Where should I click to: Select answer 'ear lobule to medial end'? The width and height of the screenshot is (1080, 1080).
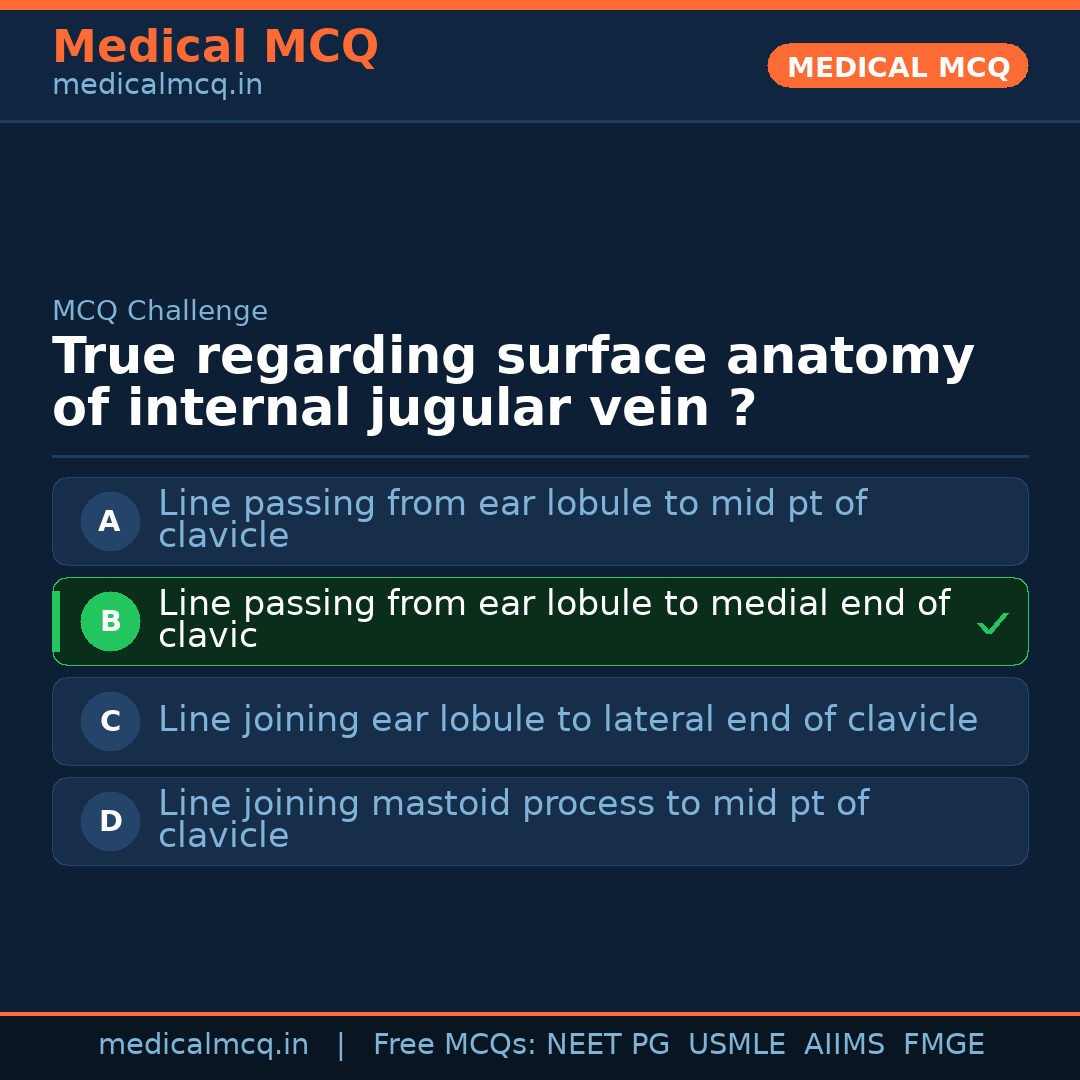click(553, 619)
